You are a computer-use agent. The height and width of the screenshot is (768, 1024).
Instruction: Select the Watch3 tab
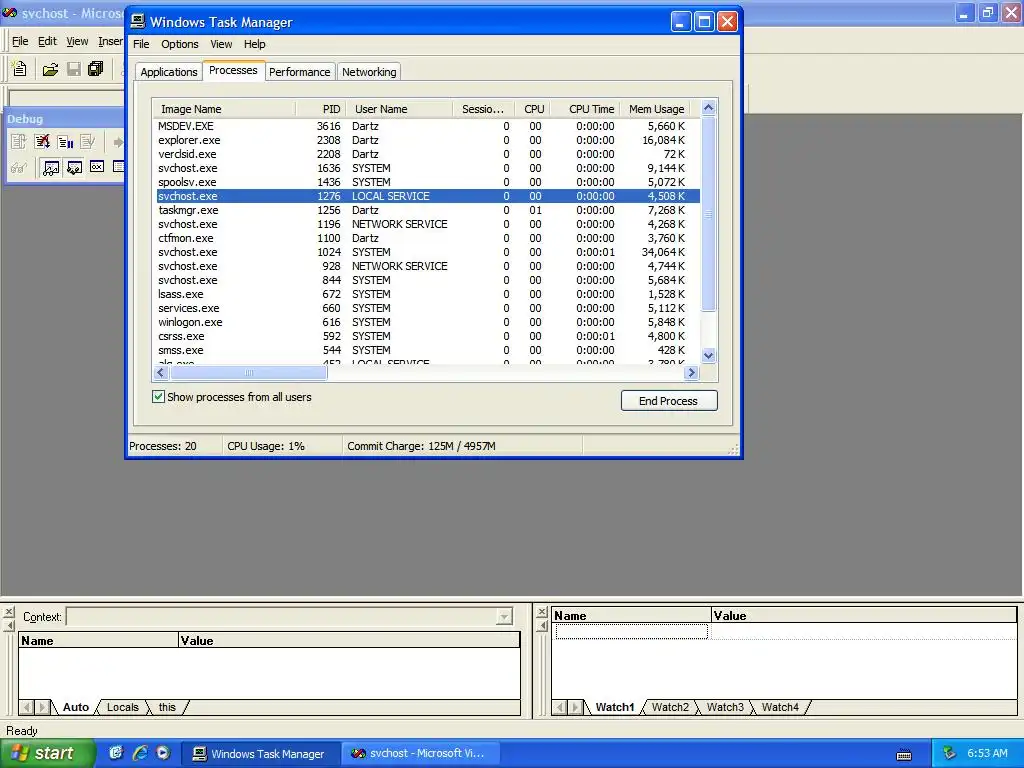click(x=725, y=707)
